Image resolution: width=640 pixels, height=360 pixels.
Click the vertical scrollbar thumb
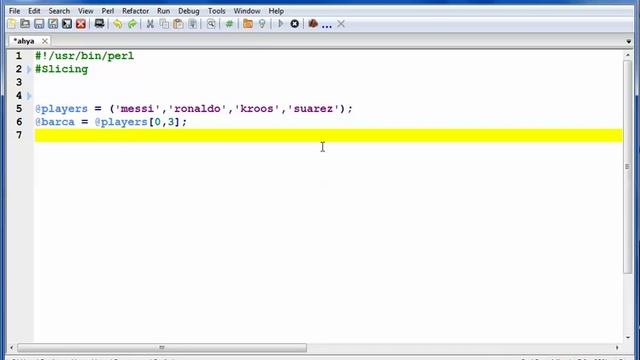(627, 167)
